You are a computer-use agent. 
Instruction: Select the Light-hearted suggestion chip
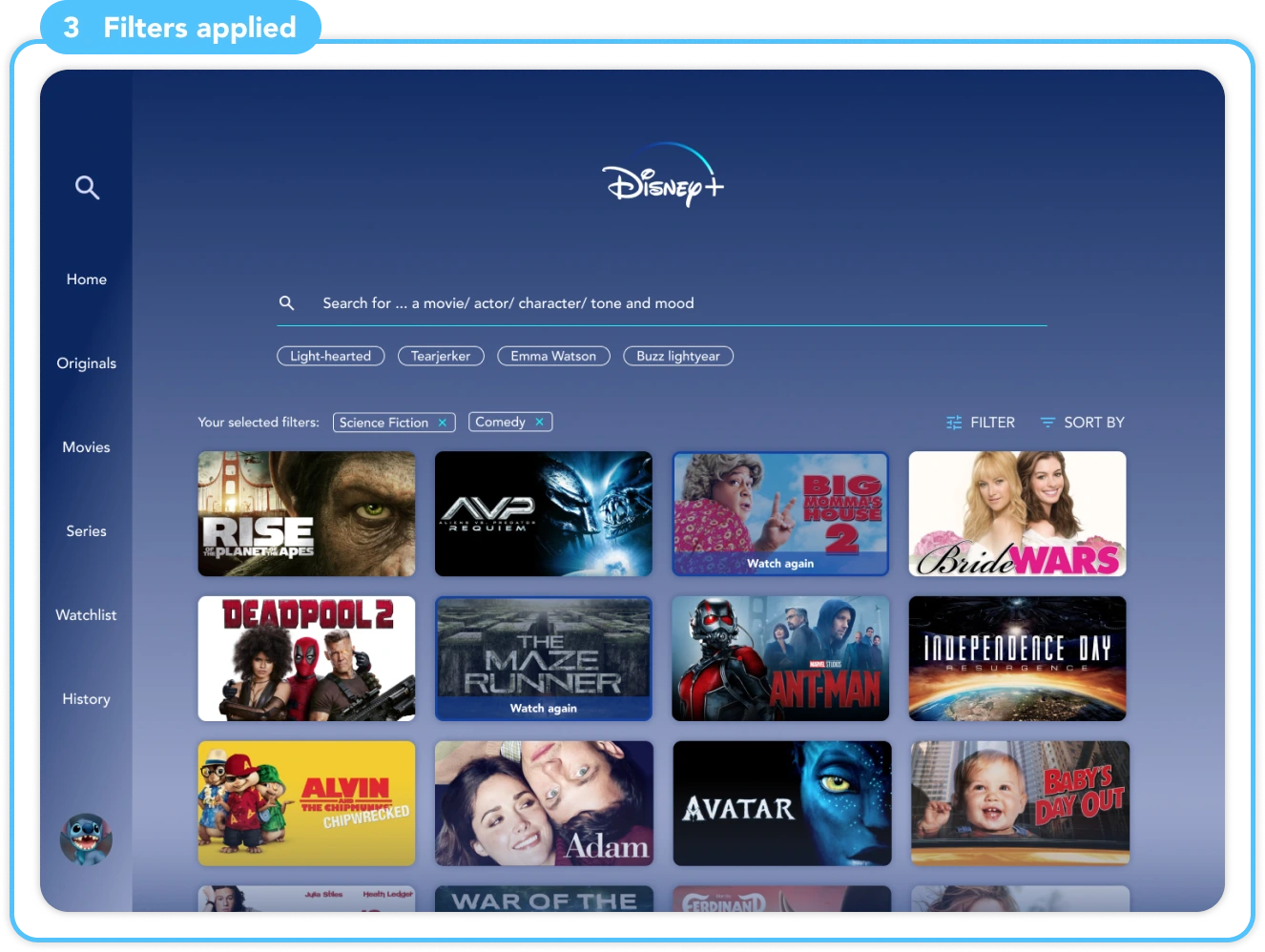pyautogui.click(x=330, y=356)
